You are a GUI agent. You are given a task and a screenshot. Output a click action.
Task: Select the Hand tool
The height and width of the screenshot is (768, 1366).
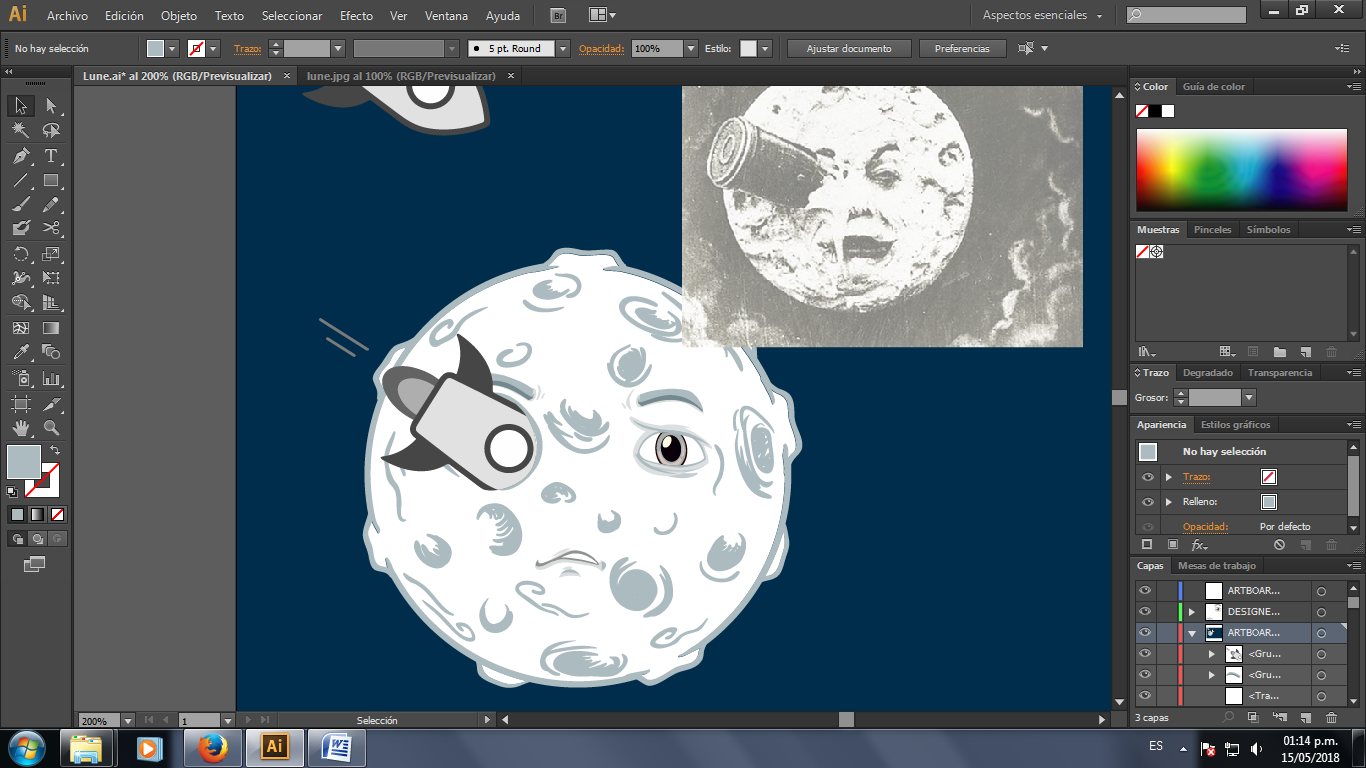point(21,428)
